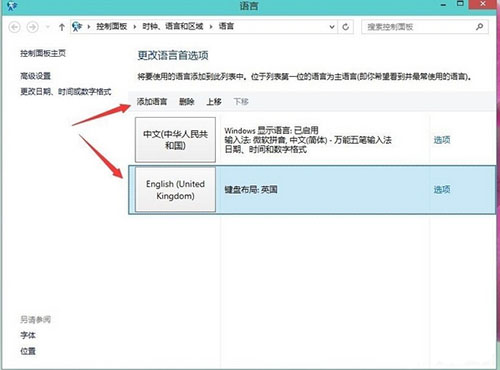Expand the chevron after 控制面板 breadcrumb
This screenshot has height=370, width=500.
click(x=134, y=27)
